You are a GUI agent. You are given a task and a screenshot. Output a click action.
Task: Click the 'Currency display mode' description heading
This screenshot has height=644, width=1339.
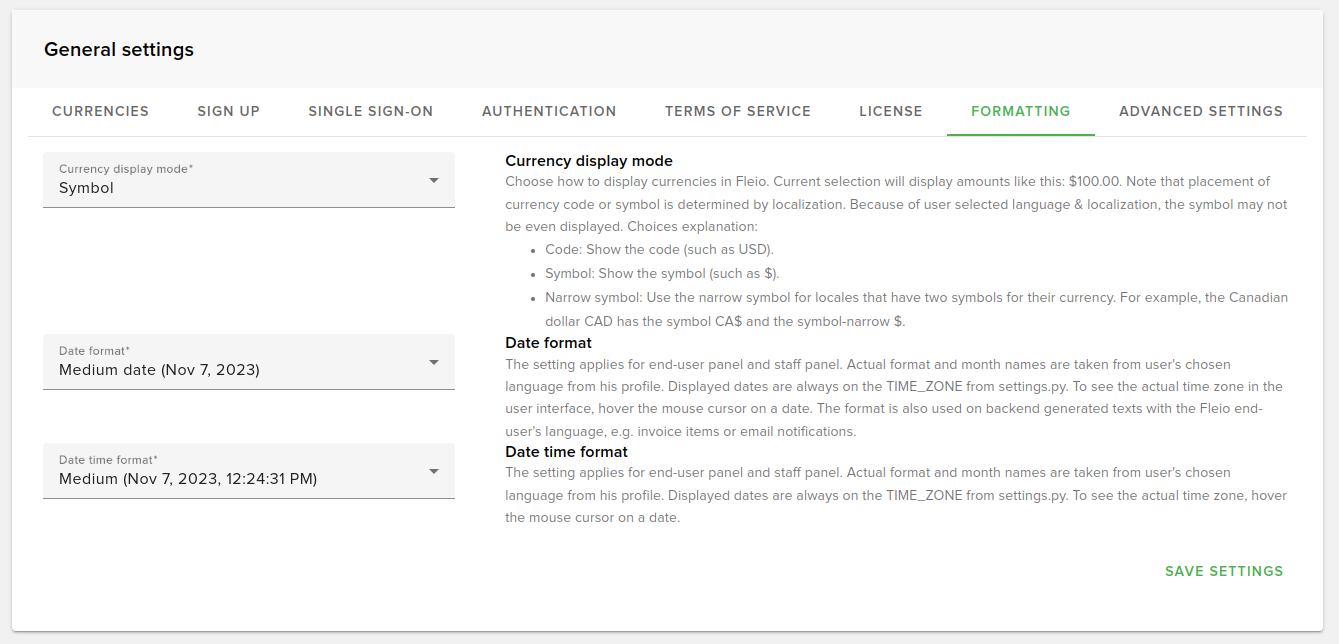click(x=588, y=160)
